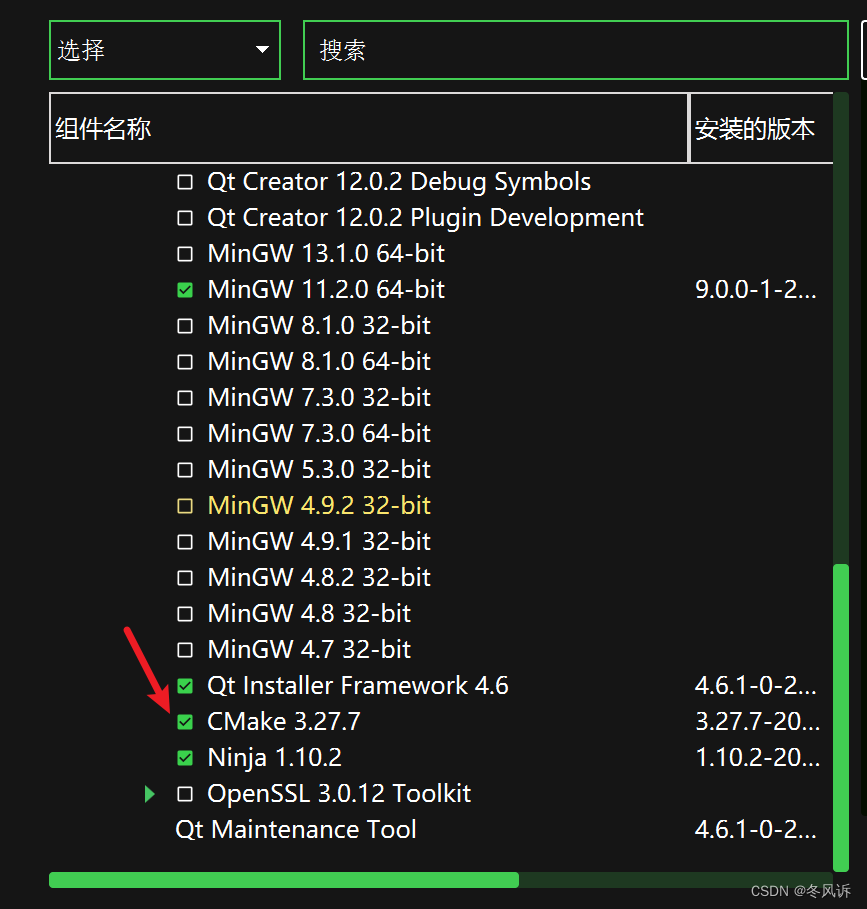This screenshot has height=909, width=867.
Task: Expand the OpenSSL 3.0.12 Toolkit entry
Action: 149,793
